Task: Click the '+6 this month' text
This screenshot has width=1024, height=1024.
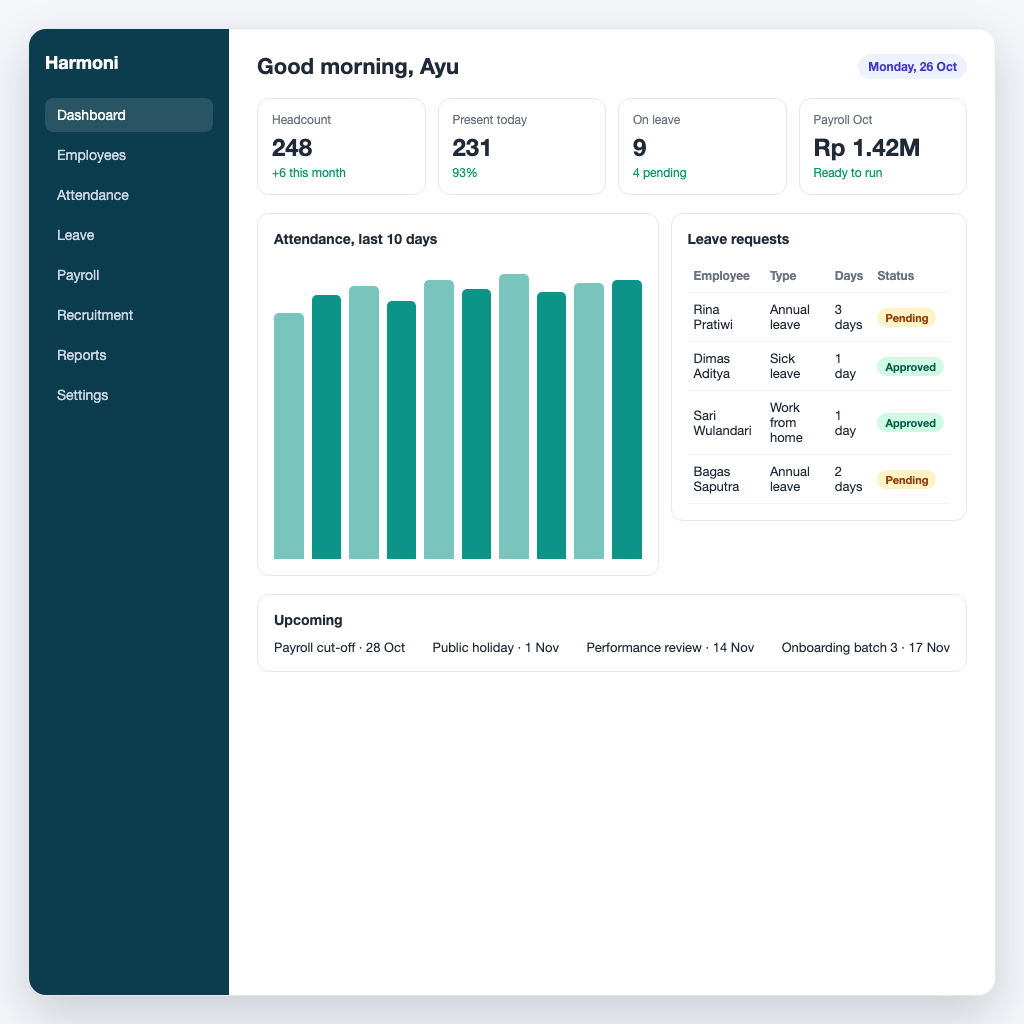Action: click(309, 173)
